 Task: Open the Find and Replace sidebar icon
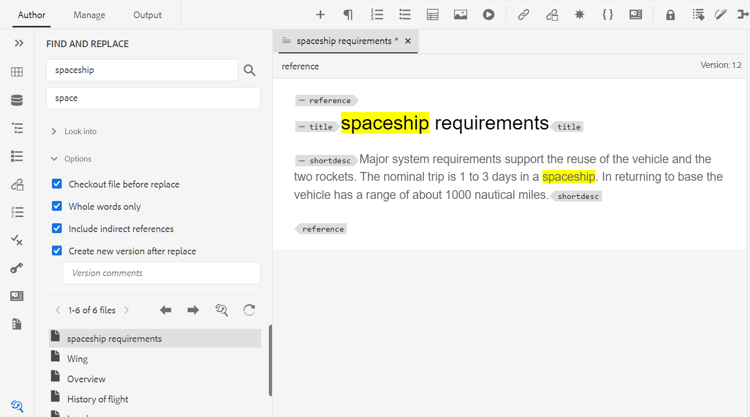pos(17,406)
